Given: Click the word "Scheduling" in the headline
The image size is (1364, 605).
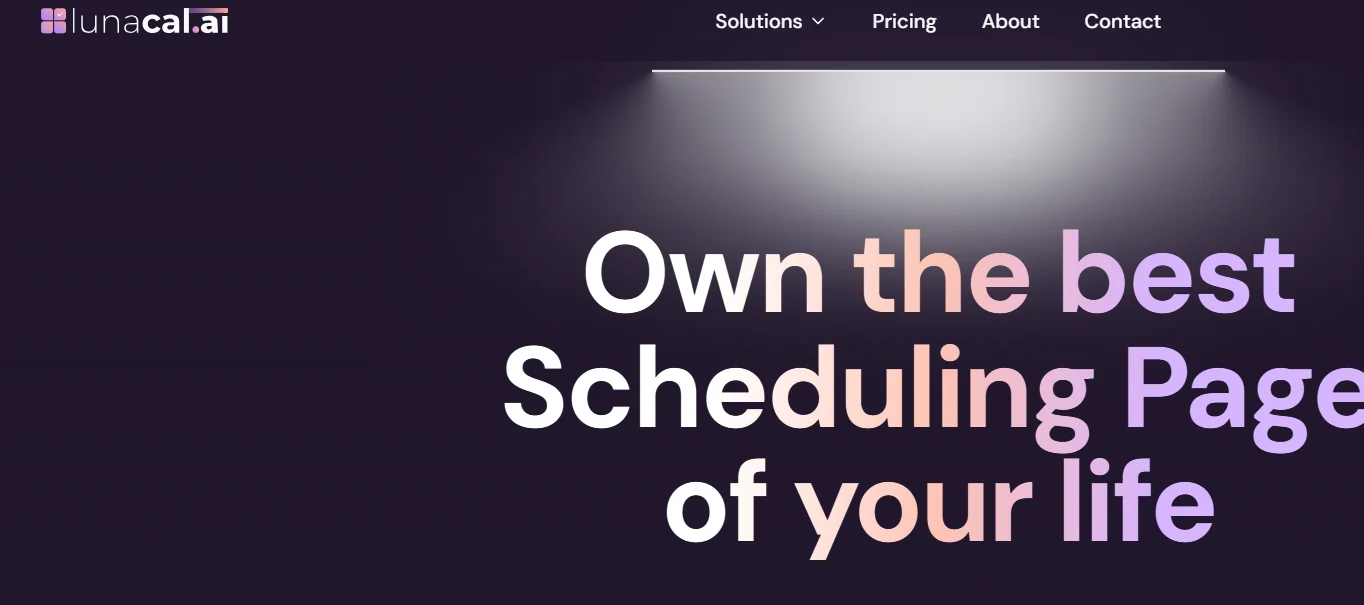Looking at the screenshot, I should [796, 390].
